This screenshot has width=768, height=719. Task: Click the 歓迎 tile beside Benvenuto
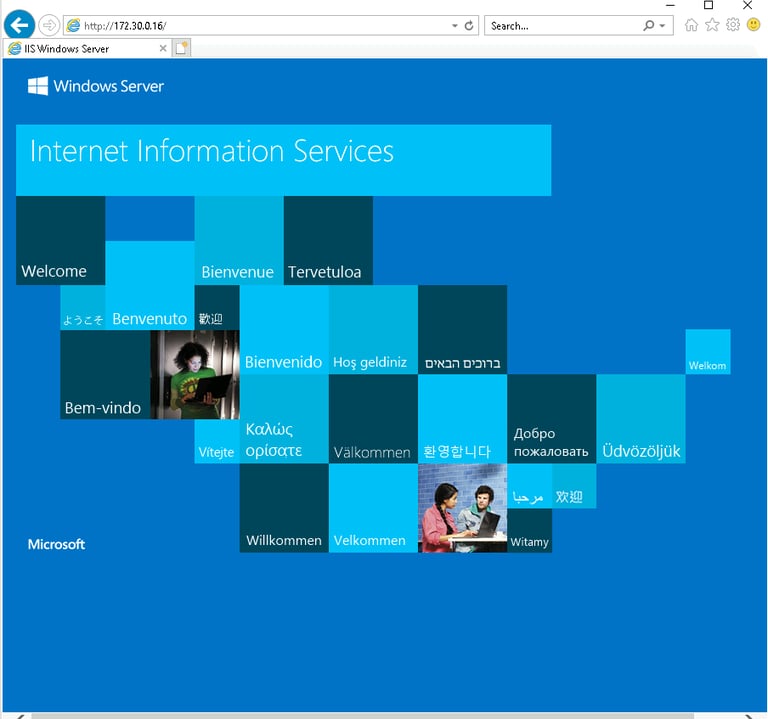click(x=217, y=308)
